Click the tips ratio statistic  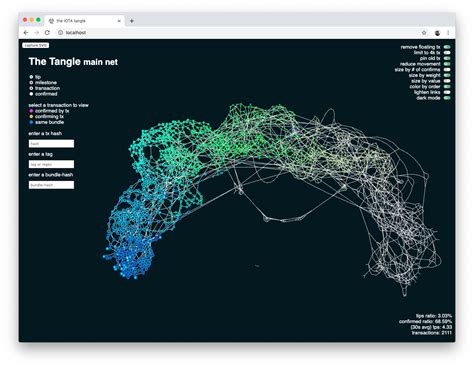pos(434,316)
